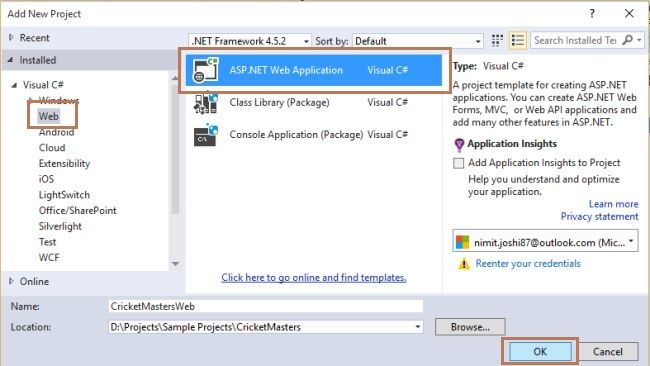Collapse the Visual C# node

[x=14, y=85]
